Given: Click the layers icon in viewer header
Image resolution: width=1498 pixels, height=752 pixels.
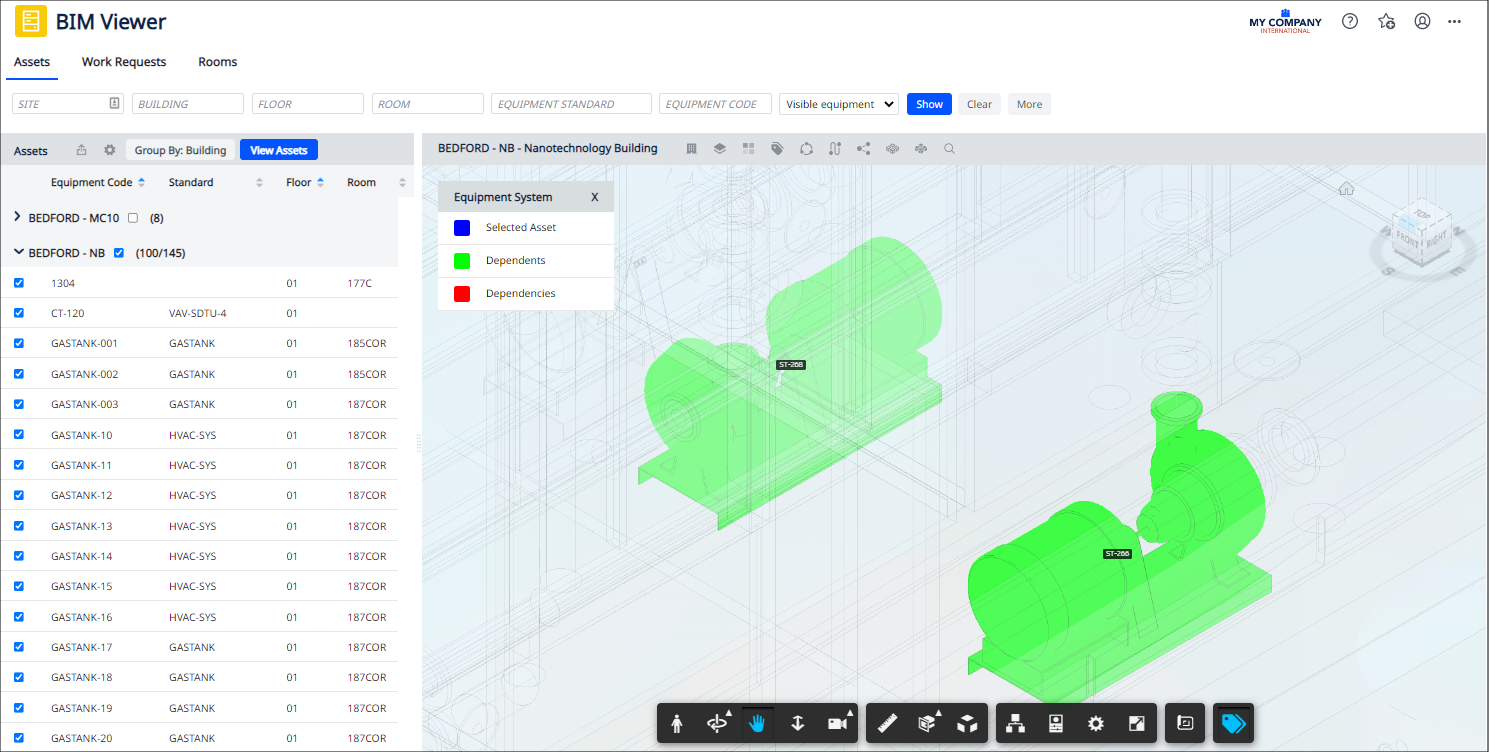Looking at the screenshot, I should (x=719, y=149).
